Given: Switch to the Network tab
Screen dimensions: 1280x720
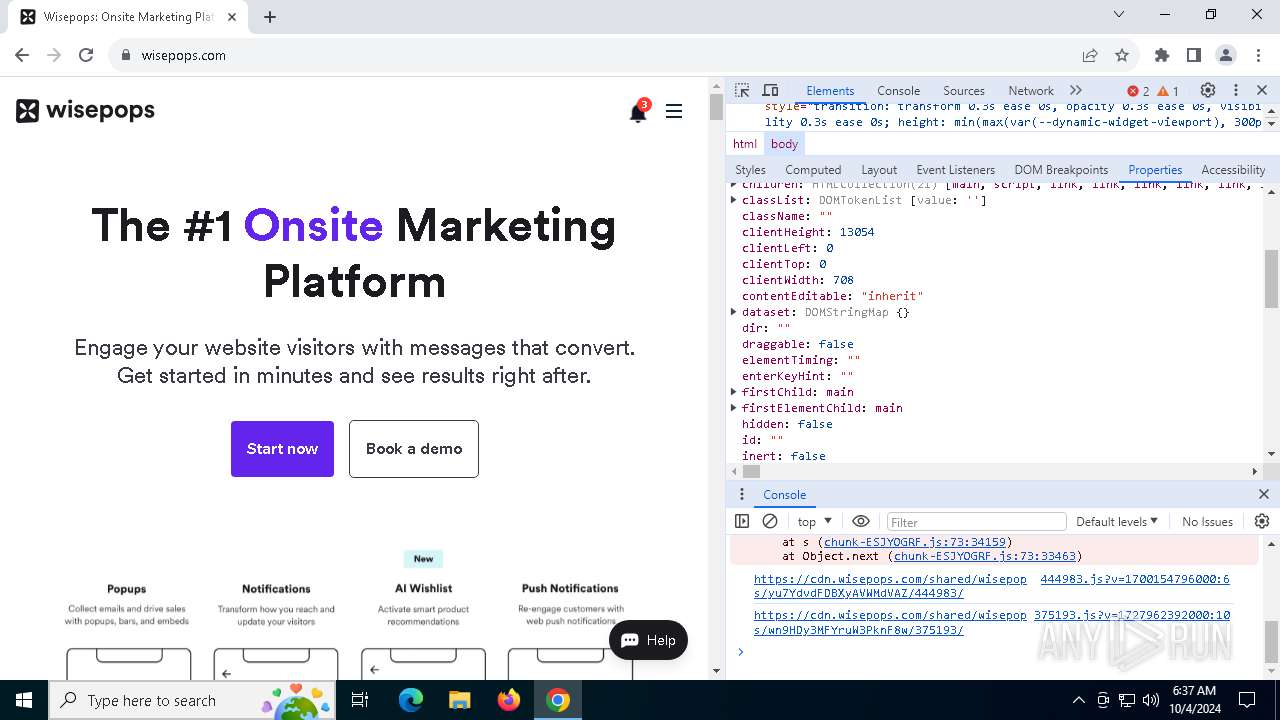Looking at the screenshot, I should point(1031,90).
